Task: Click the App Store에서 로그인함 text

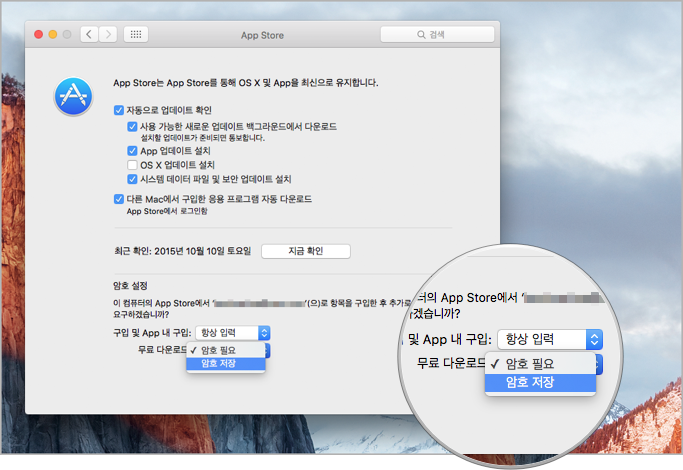Action: coord(167,211)
